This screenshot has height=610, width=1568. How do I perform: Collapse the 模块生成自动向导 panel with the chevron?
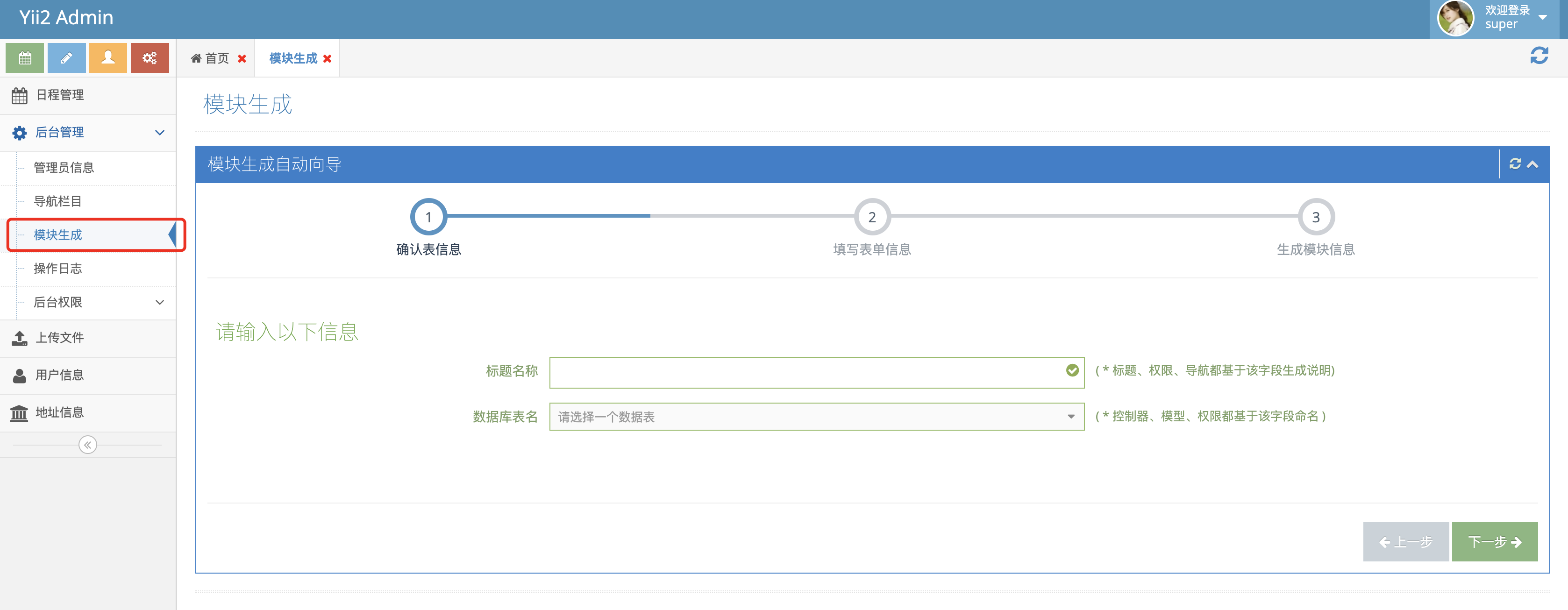pyautogui.click(x=1532, y=164)
